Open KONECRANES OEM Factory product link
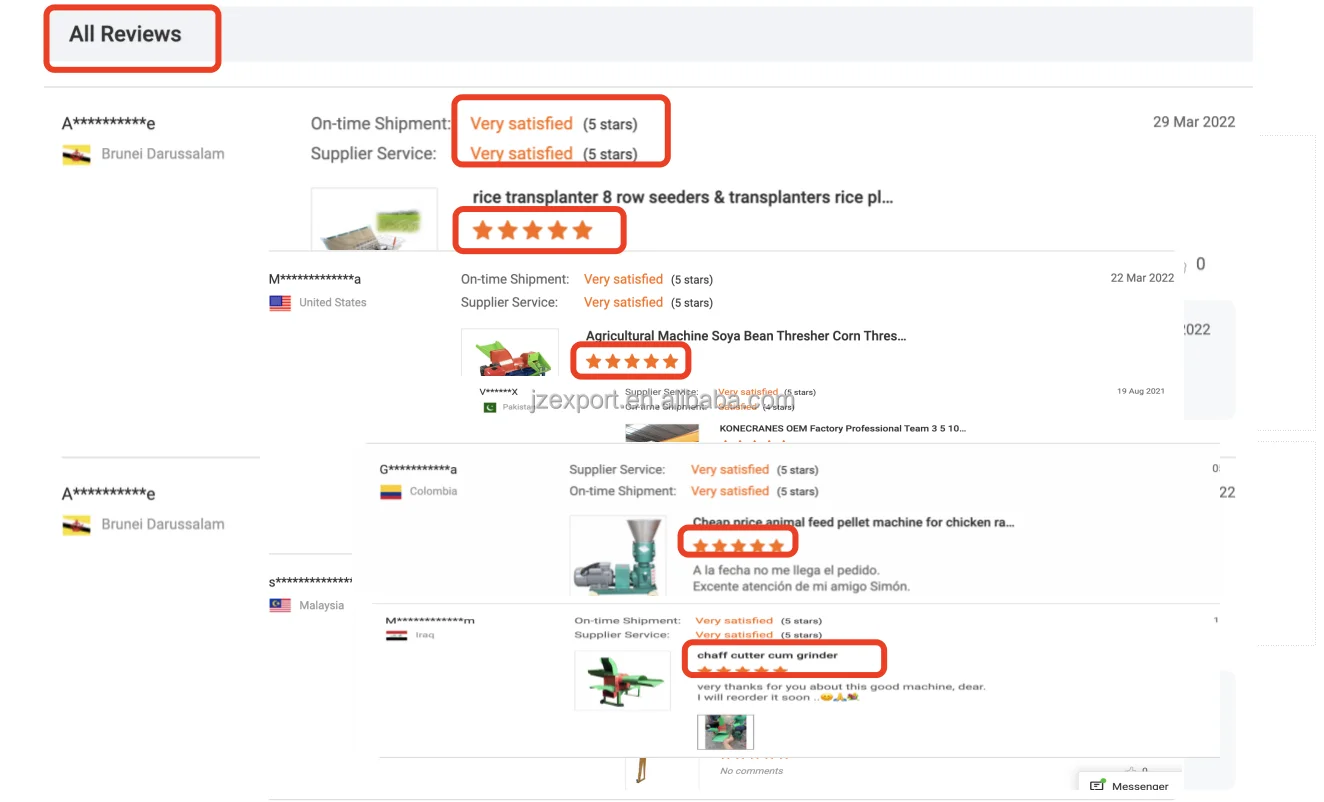The image size is (1324, 802). pyautogui.click(x=843, y=428)
